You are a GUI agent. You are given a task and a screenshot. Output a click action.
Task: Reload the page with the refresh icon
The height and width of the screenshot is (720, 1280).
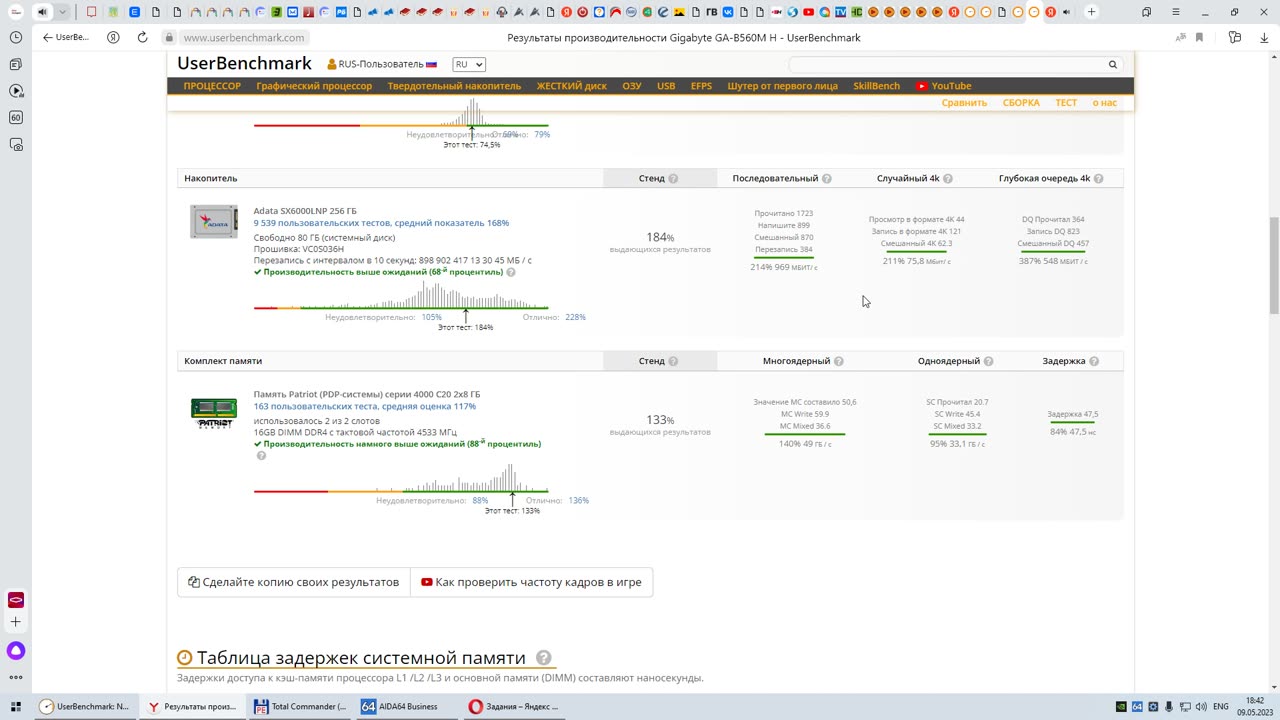[142, 37]
